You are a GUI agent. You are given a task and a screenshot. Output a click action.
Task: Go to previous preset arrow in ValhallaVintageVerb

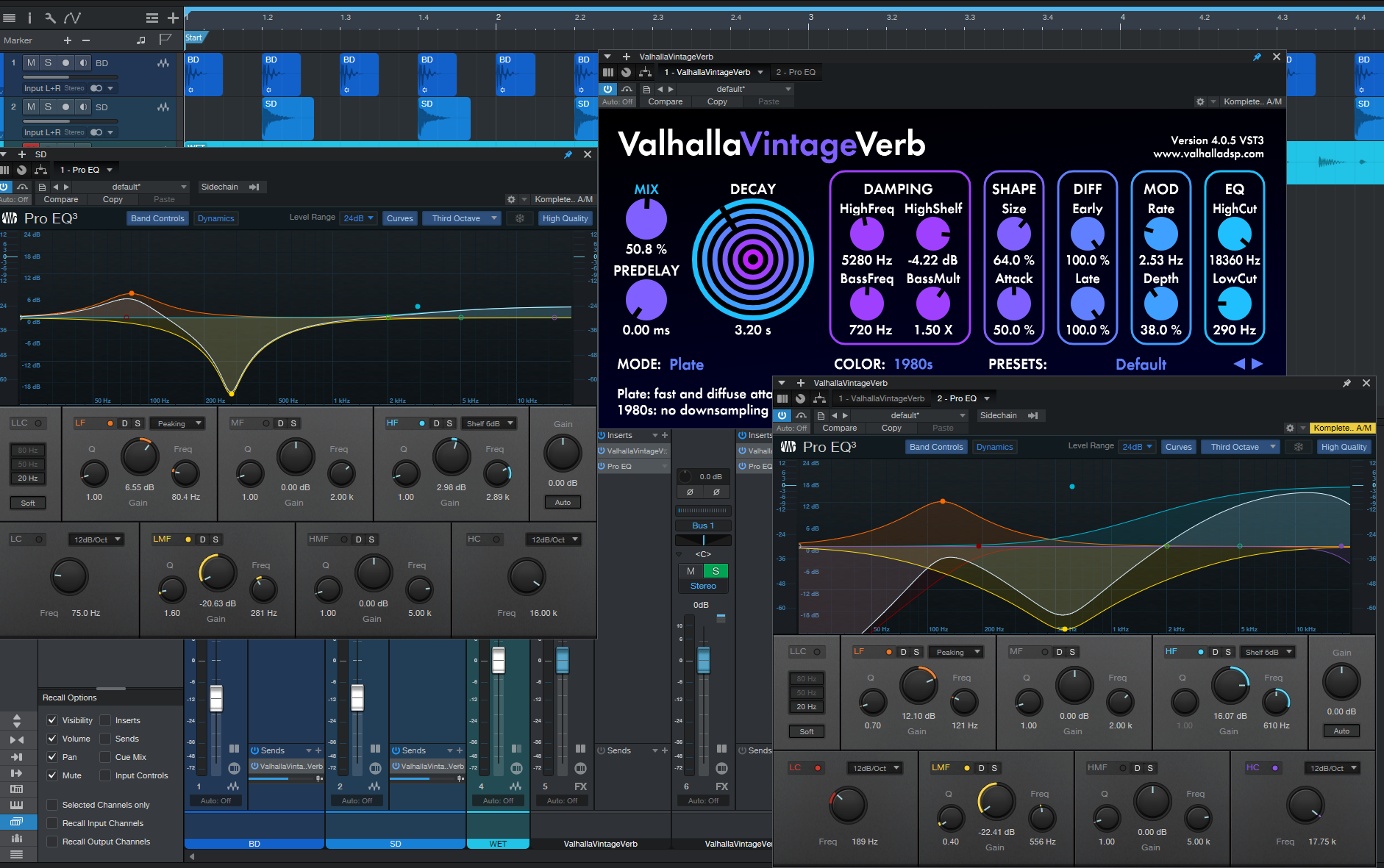(x=1239, y=364)
